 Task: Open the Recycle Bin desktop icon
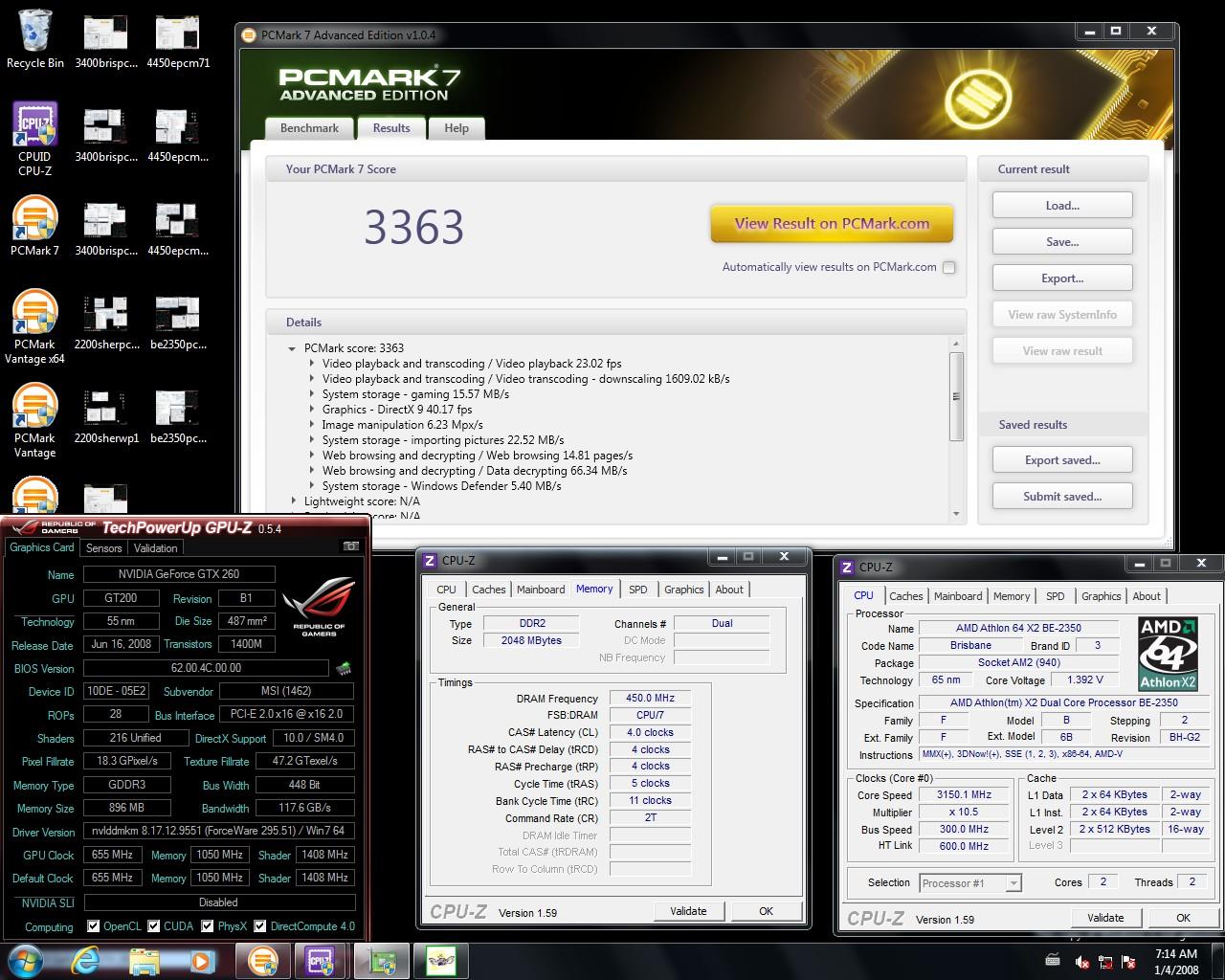[x=35, y=38]
